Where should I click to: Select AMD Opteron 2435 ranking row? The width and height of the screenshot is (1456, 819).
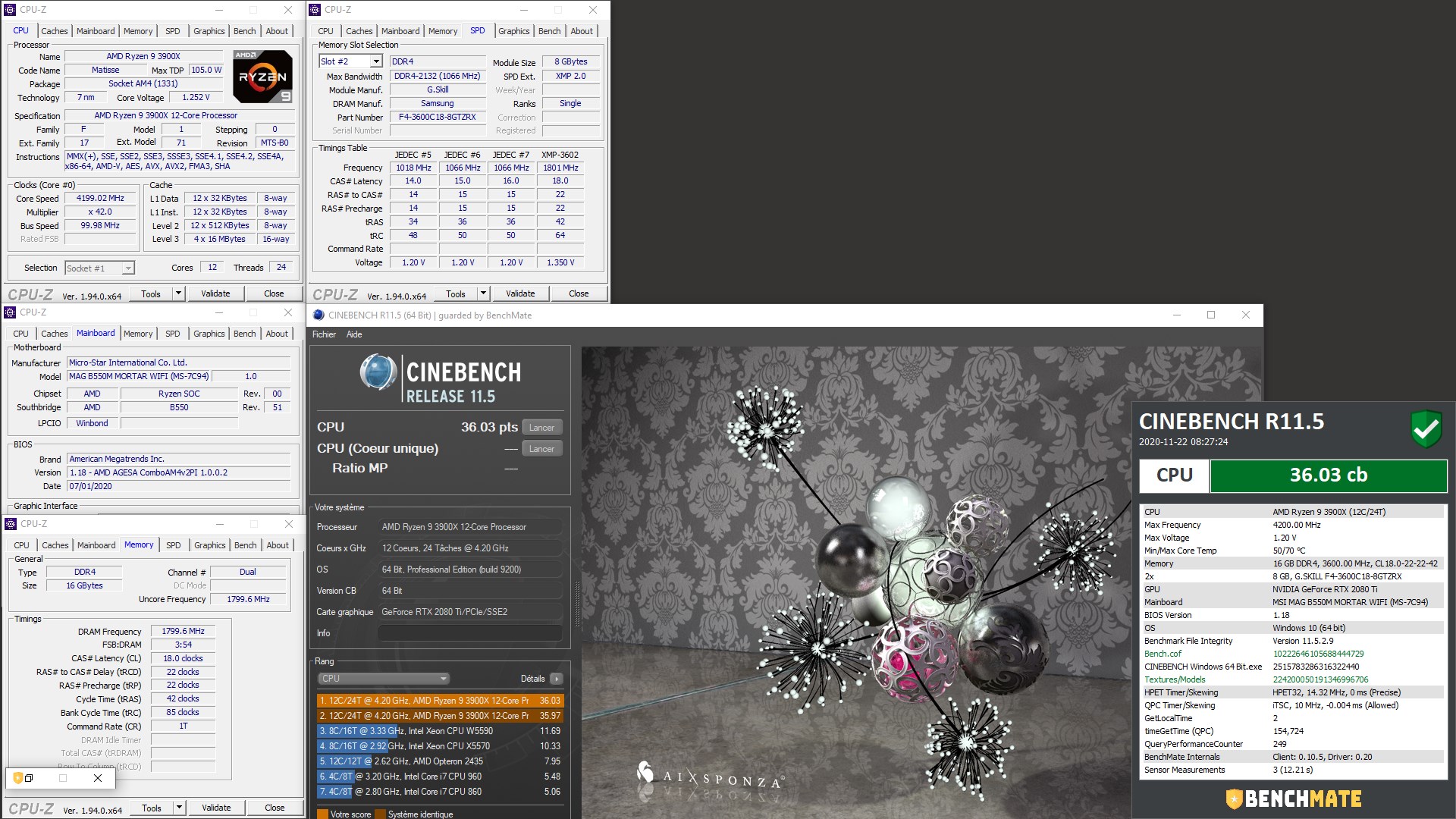(x=440, y=761)
